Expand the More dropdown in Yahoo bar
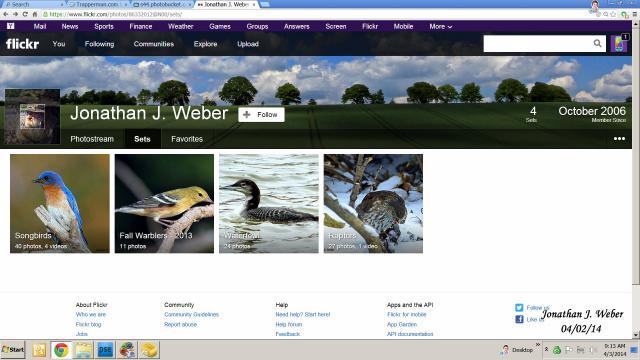 point(440,27)
